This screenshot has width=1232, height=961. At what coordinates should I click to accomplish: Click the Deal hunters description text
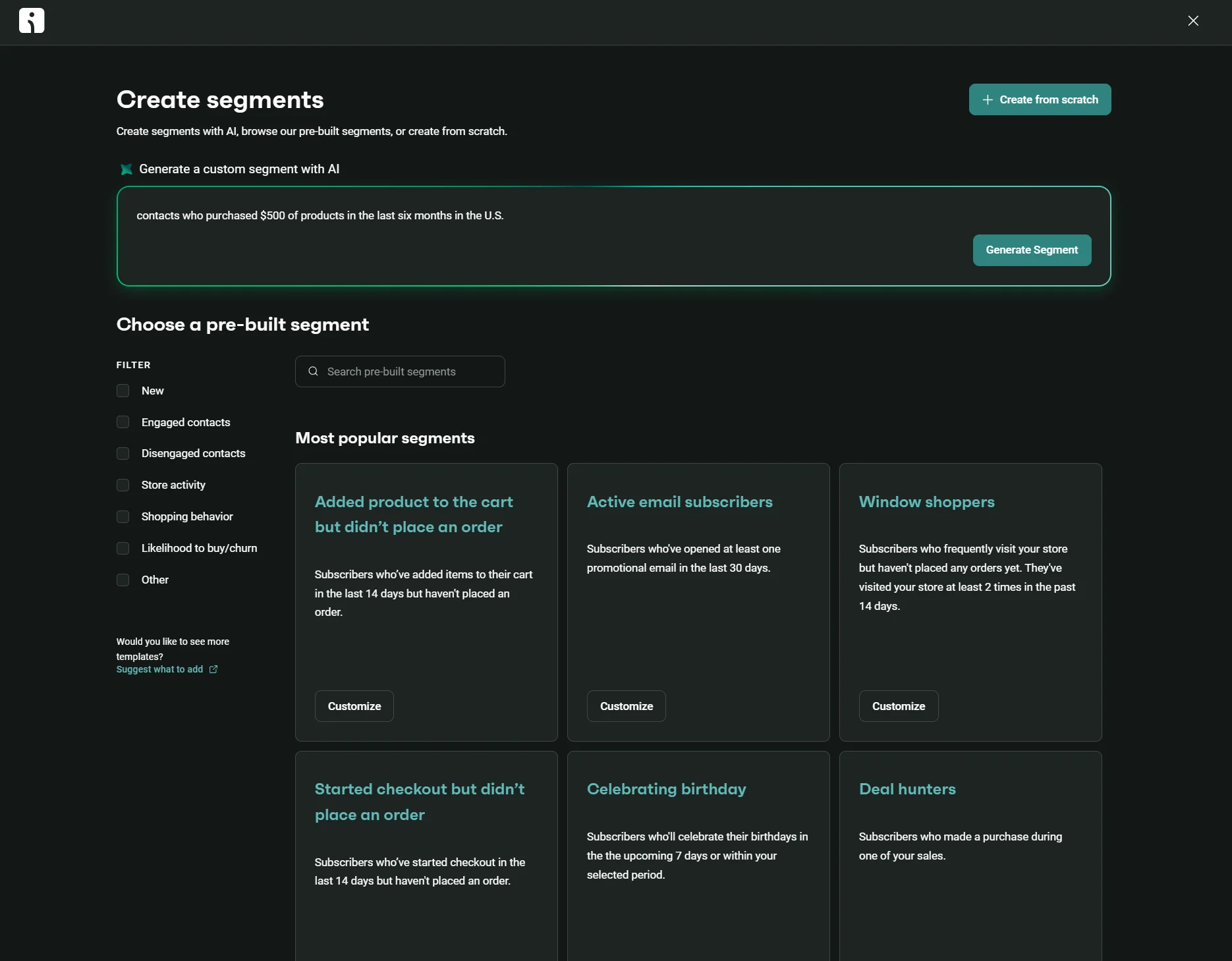(x=961, y=846)
